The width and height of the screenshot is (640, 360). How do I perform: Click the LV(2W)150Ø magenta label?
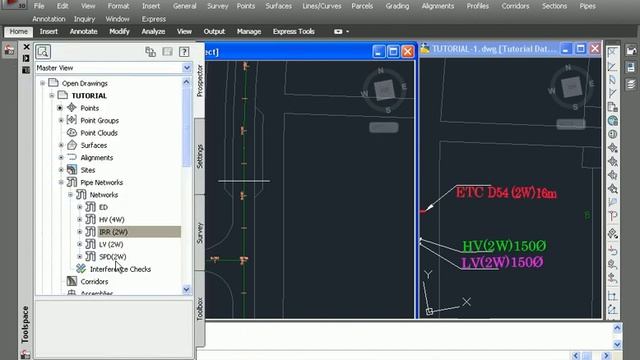tap(502, 262)
